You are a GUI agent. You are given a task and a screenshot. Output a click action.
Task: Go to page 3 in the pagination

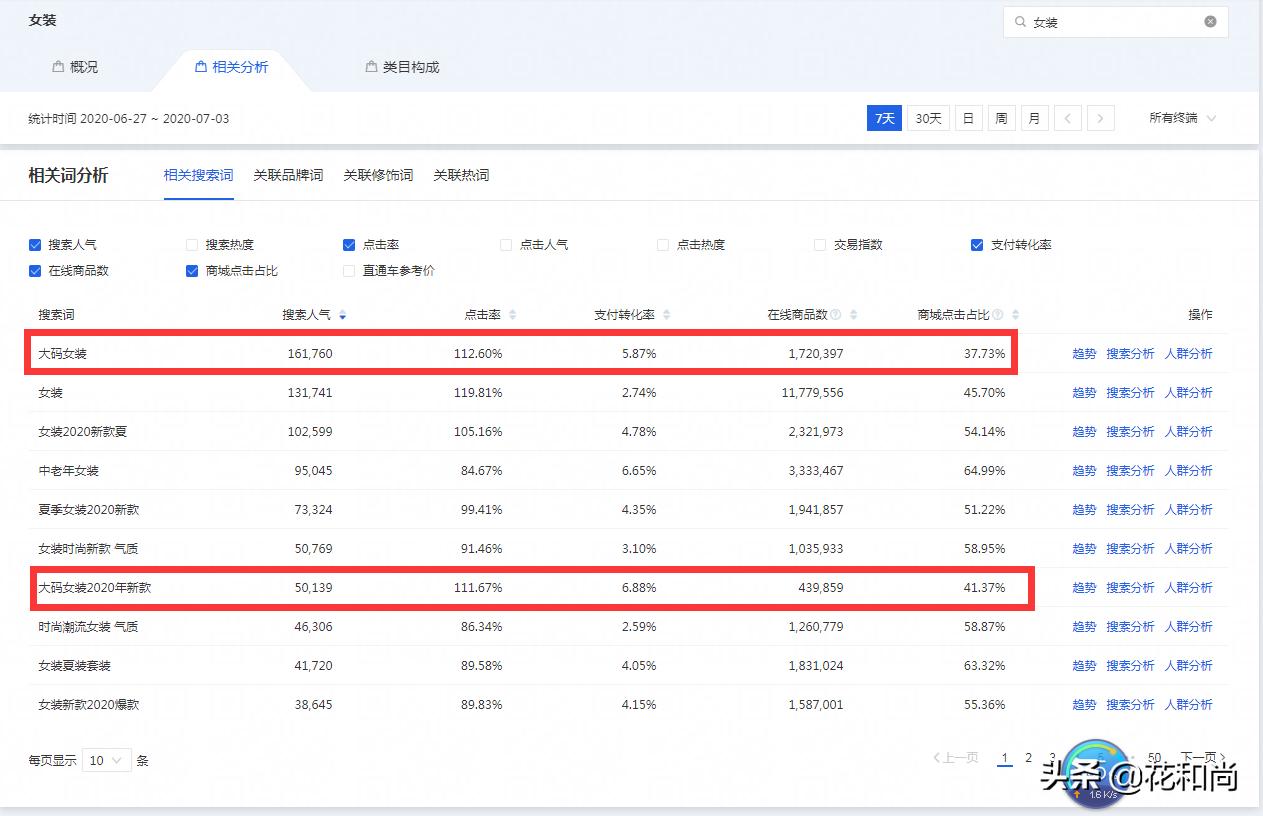click(x=1053, y=758)
